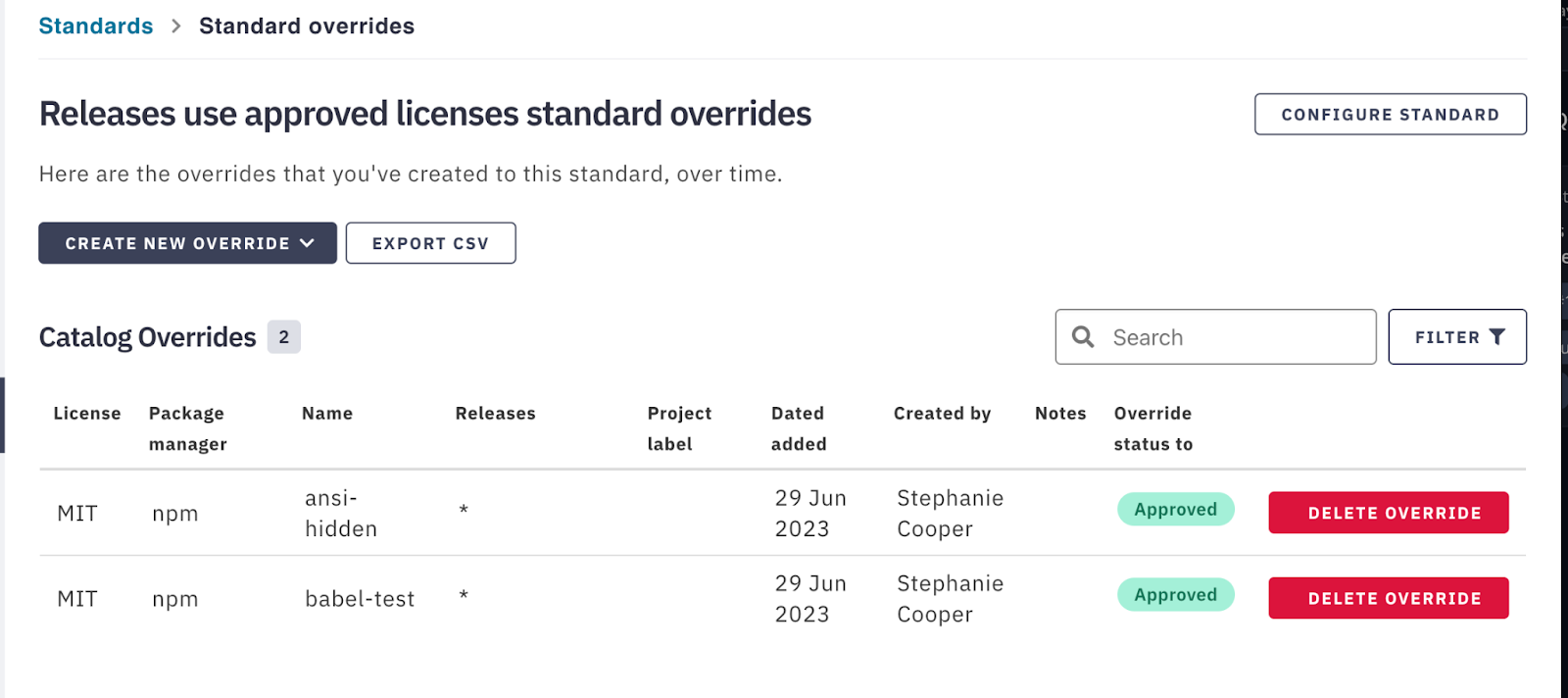The width and height of the screenshot is (1568, 698).
Task: Click 29 Jun 2023 date in babel-test row
Action: pyautogui.click(x=810, y=599)
